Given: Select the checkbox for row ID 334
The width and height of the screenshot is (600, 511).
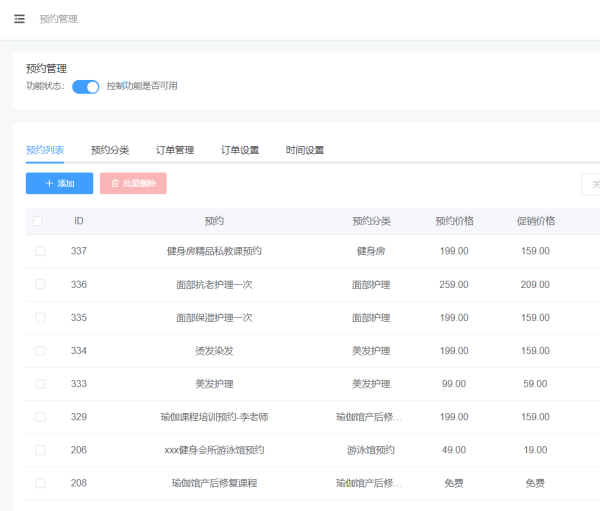Looking at the screenshot, I should 40,351.
